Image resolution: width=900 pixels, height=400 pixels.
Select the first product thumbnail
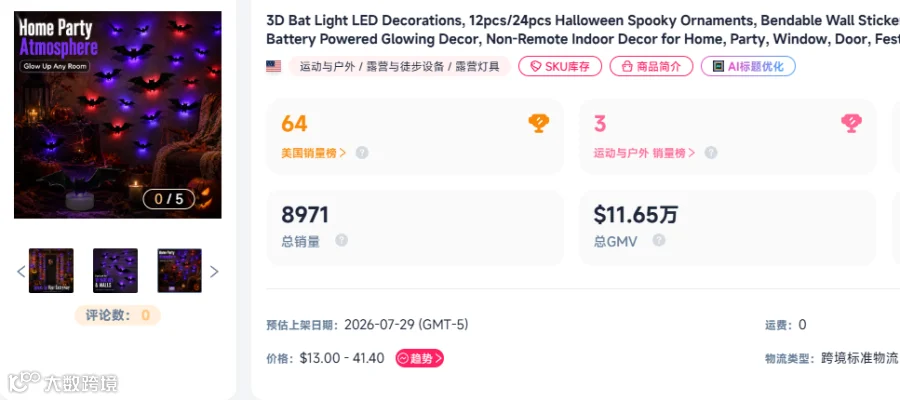(51, 270)
